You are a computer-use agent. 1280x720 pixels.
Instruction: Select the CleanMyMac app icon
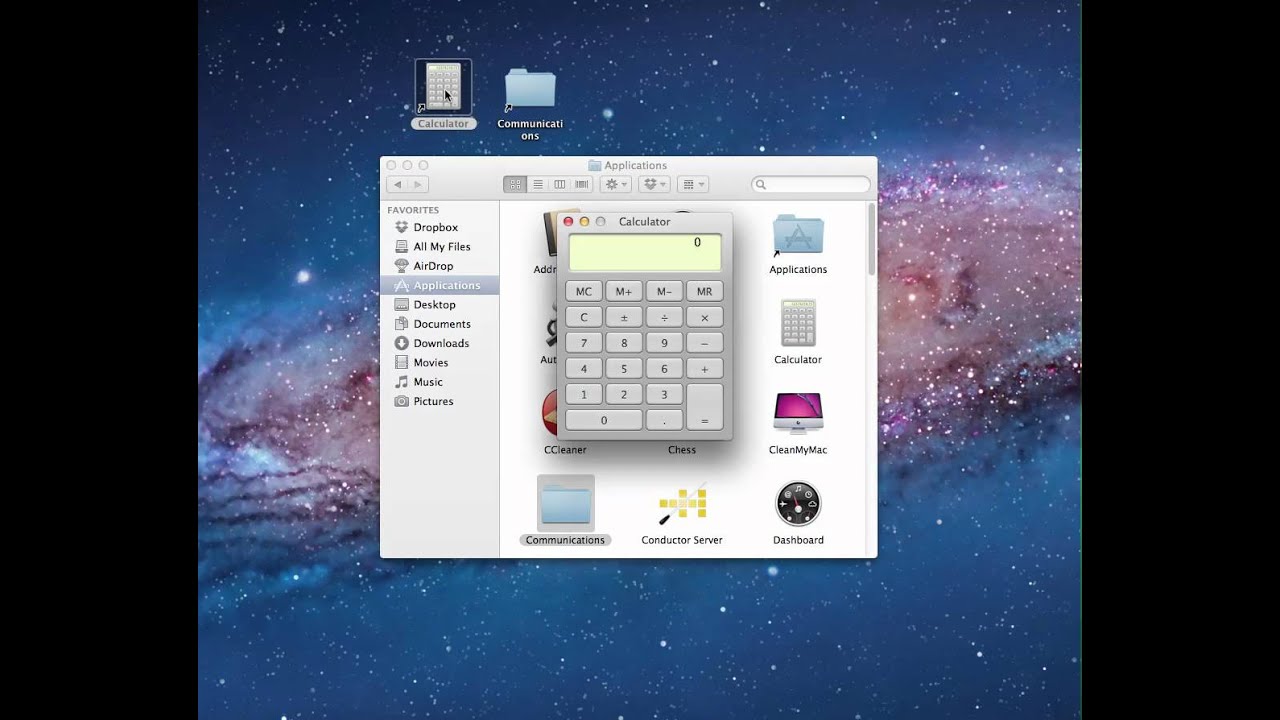pos(797,414)
